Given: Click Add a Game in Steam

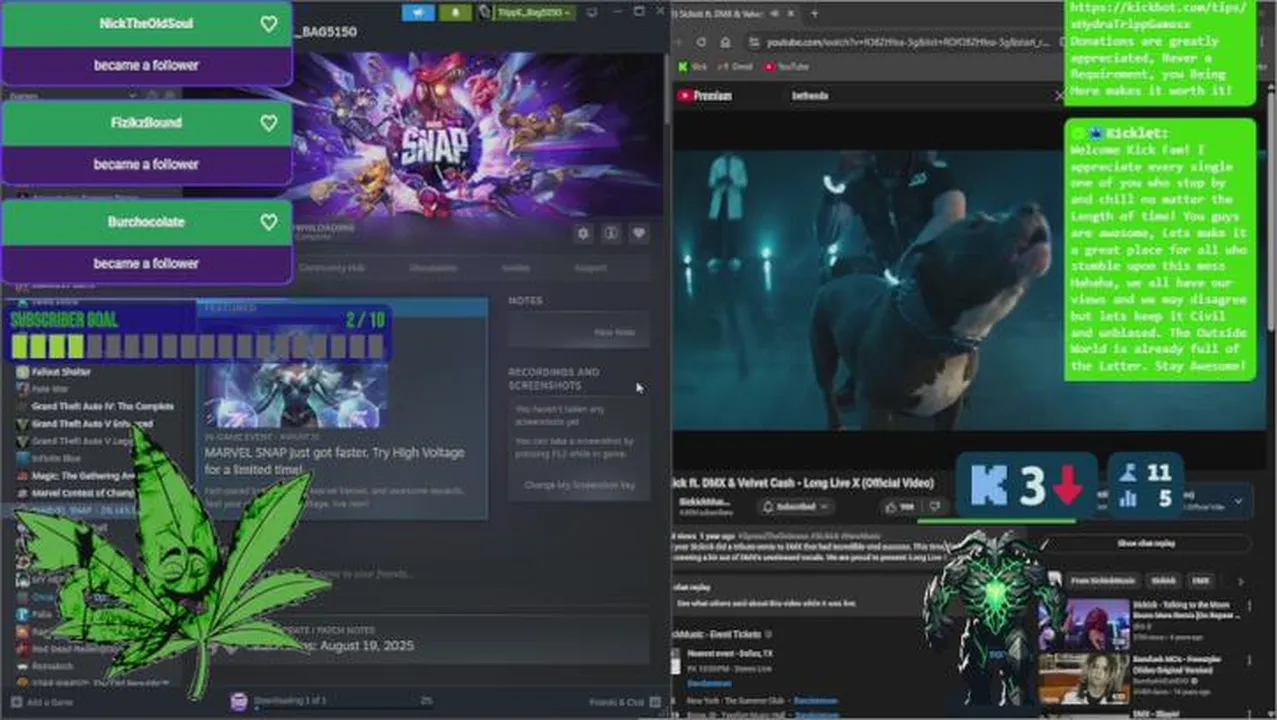Looking at the screenshot, I should pos(42,702).
